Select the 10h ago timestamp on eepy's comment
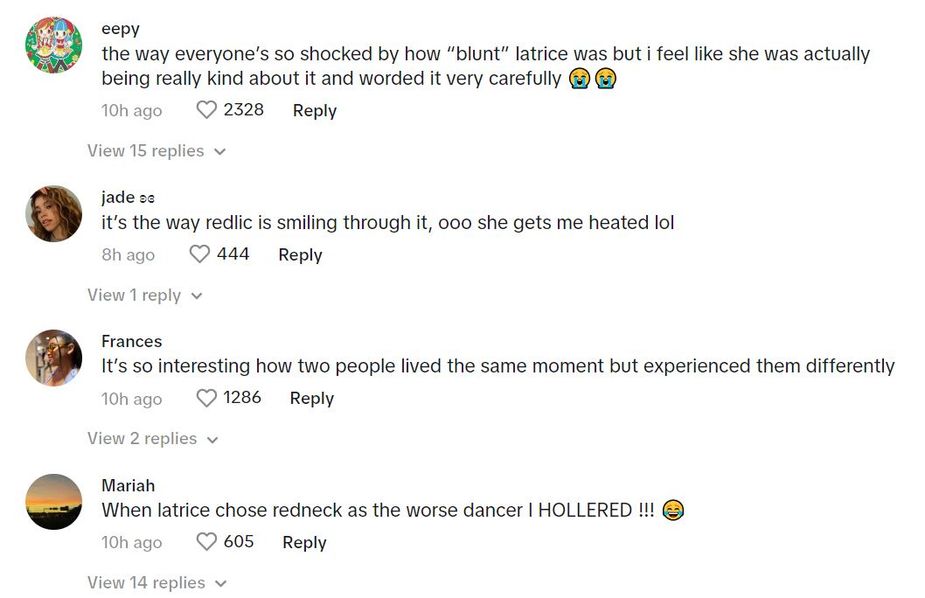The width and height of the screenshot is (925, 598). coord(131,110)
